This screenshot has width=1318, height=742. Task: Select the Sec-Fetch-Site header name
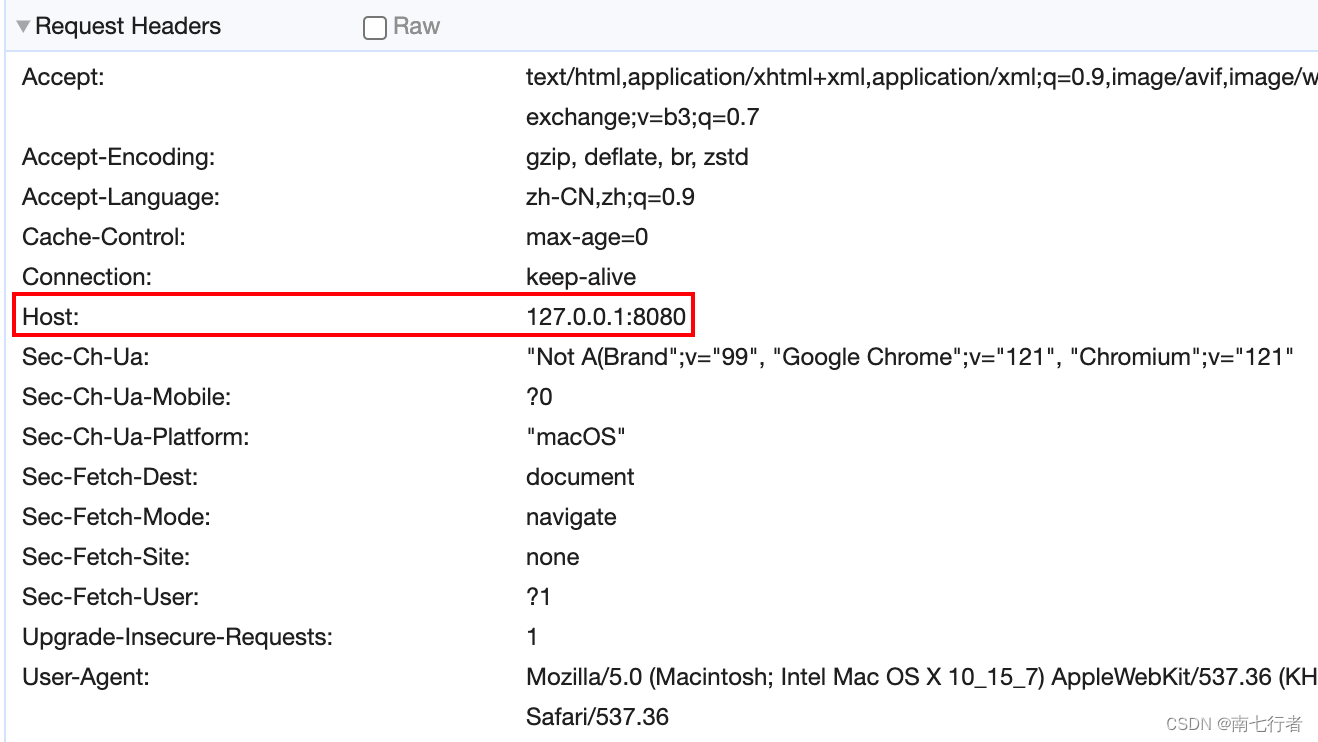point(106,557)
